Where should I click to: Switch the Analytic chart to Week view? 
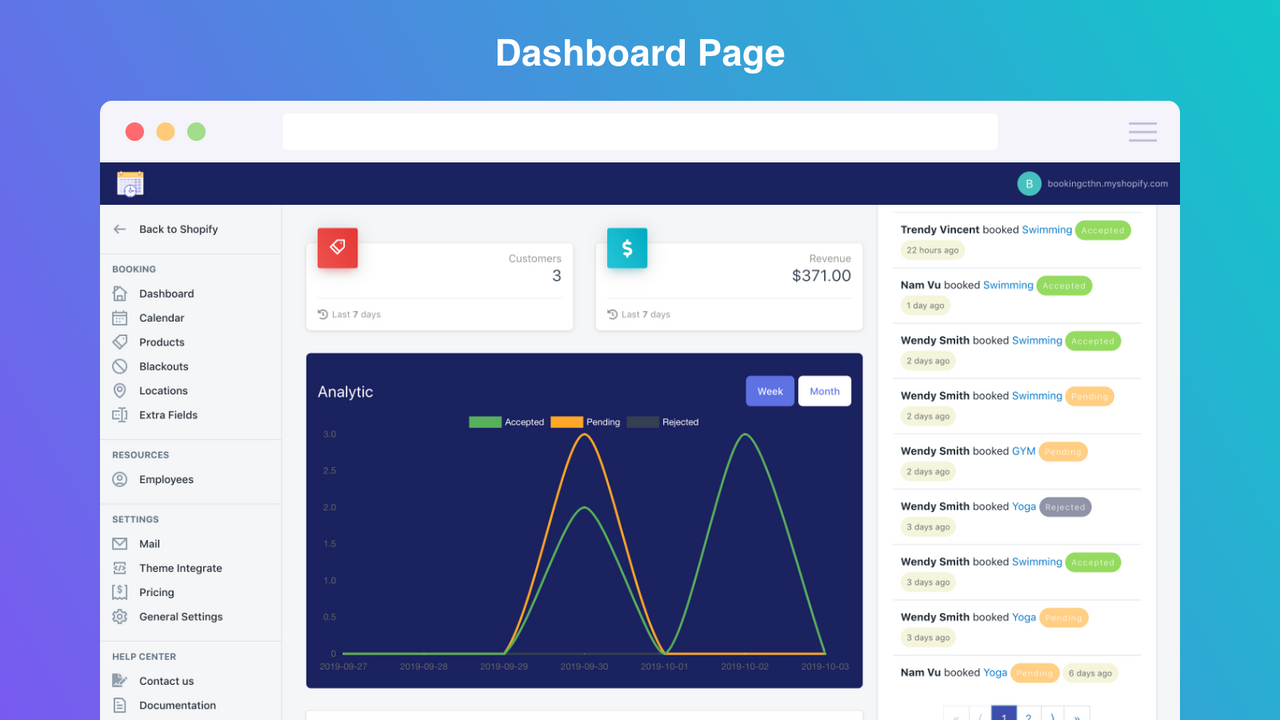770,391
